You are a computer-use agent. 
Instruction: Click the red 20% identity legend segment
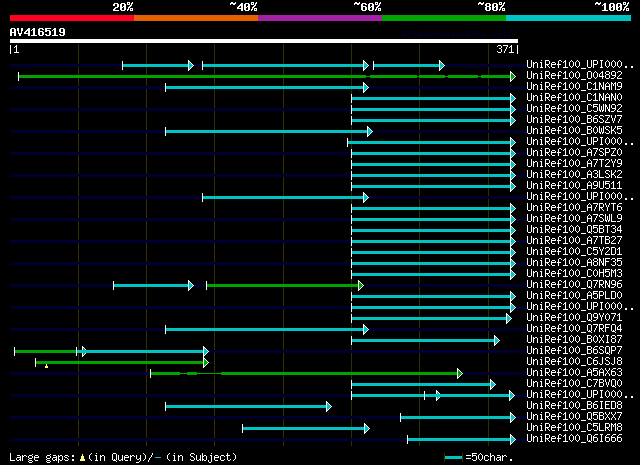point(72,18)
